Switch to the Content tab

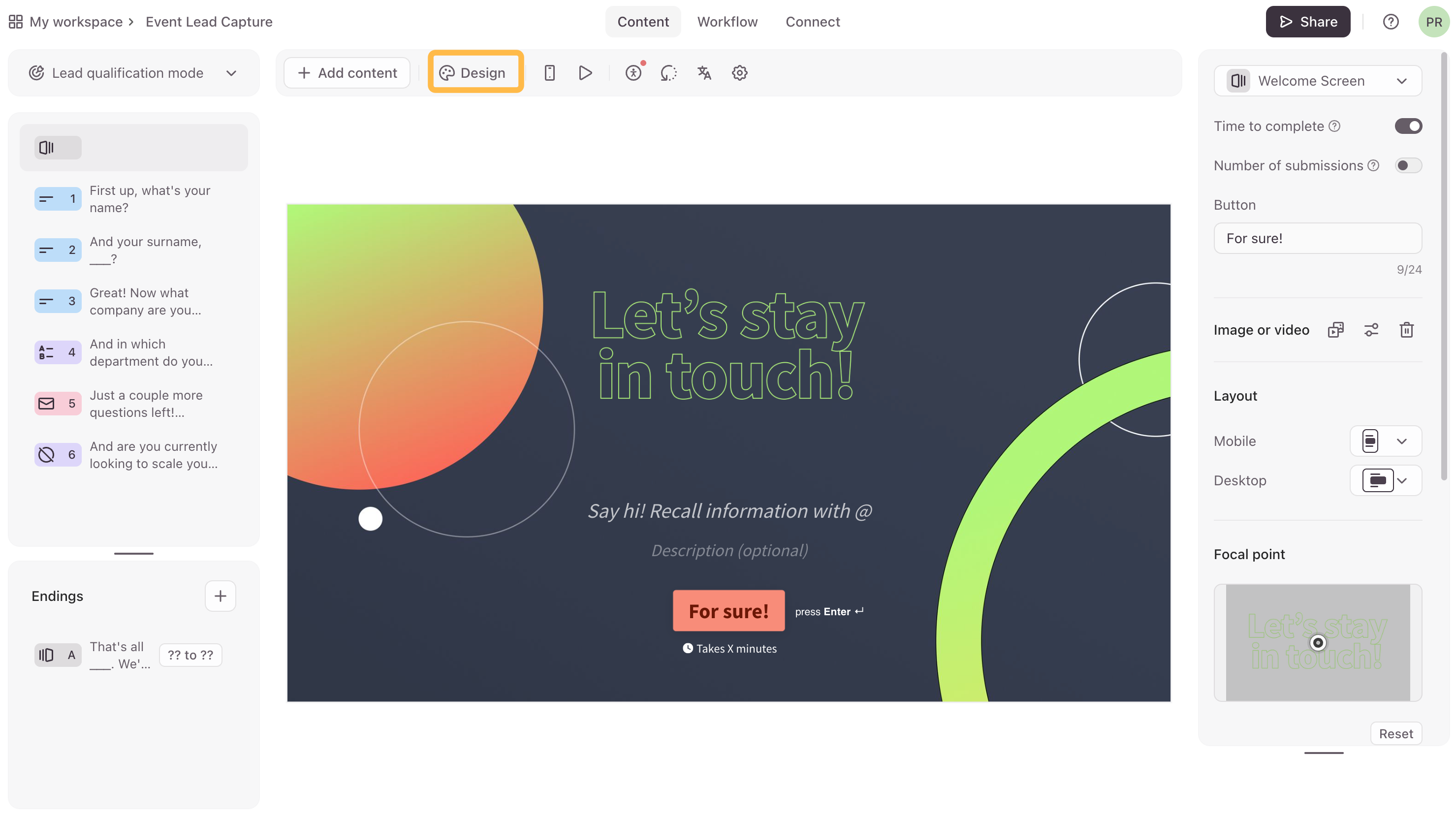click(x=643, y=22)
